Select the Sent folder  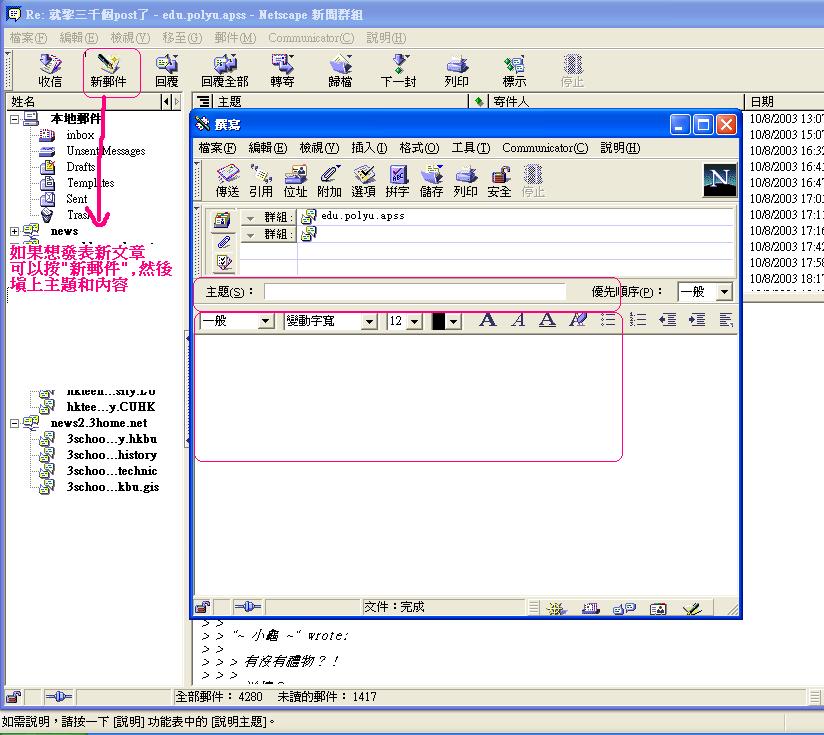pyautogui.click(x=77, y=199)
